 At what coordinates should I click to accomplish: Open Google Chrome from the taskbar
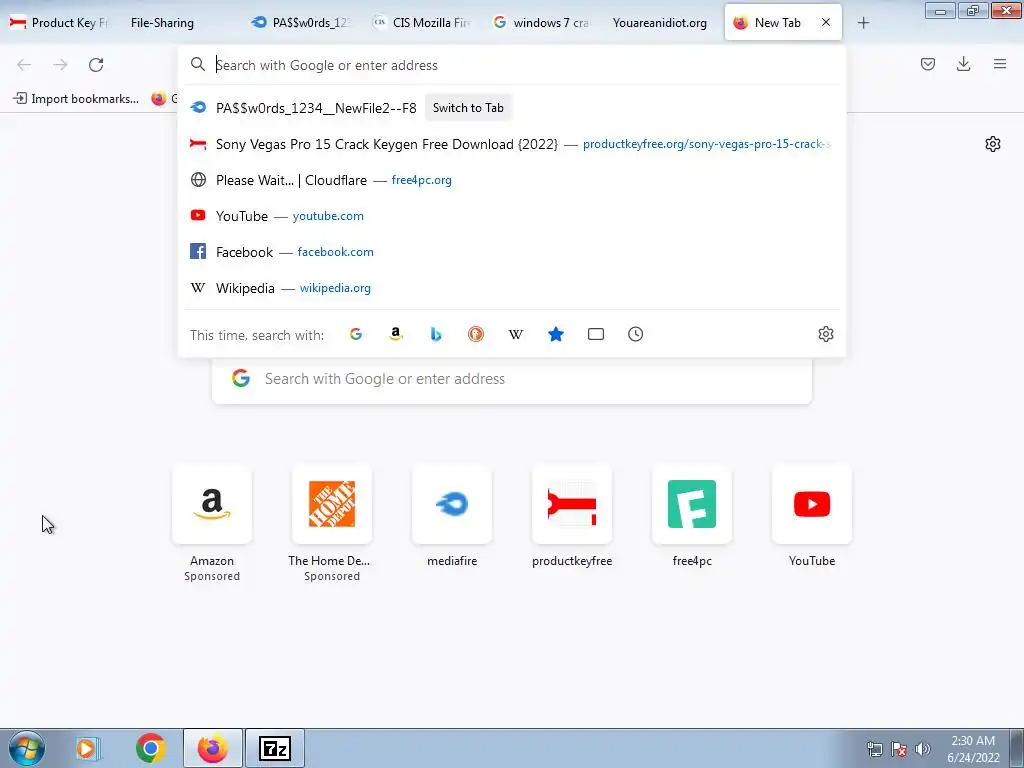(x=150, y=748)
